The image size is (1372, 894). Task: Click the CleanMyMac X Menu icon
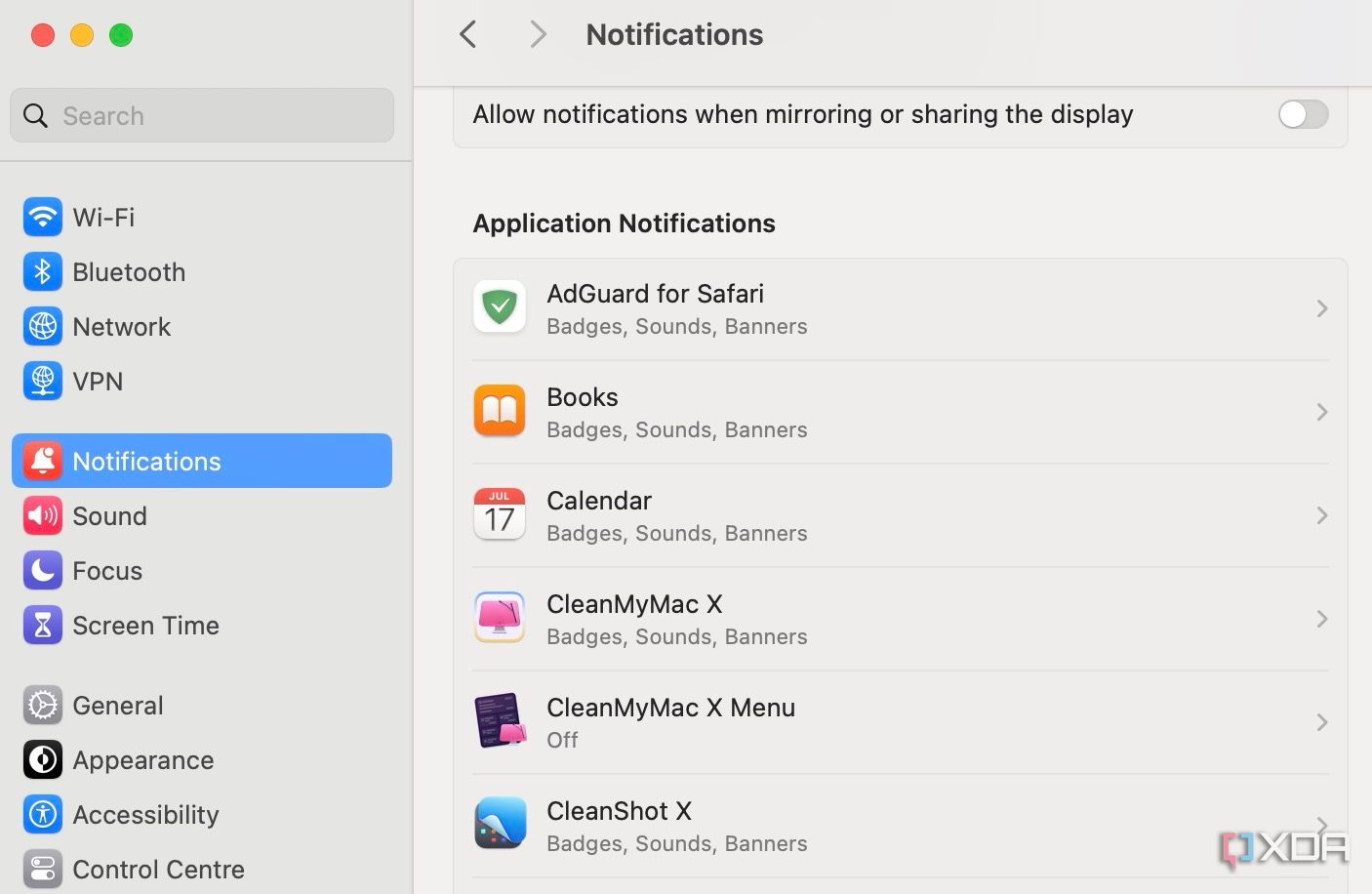tap(500, 721)
